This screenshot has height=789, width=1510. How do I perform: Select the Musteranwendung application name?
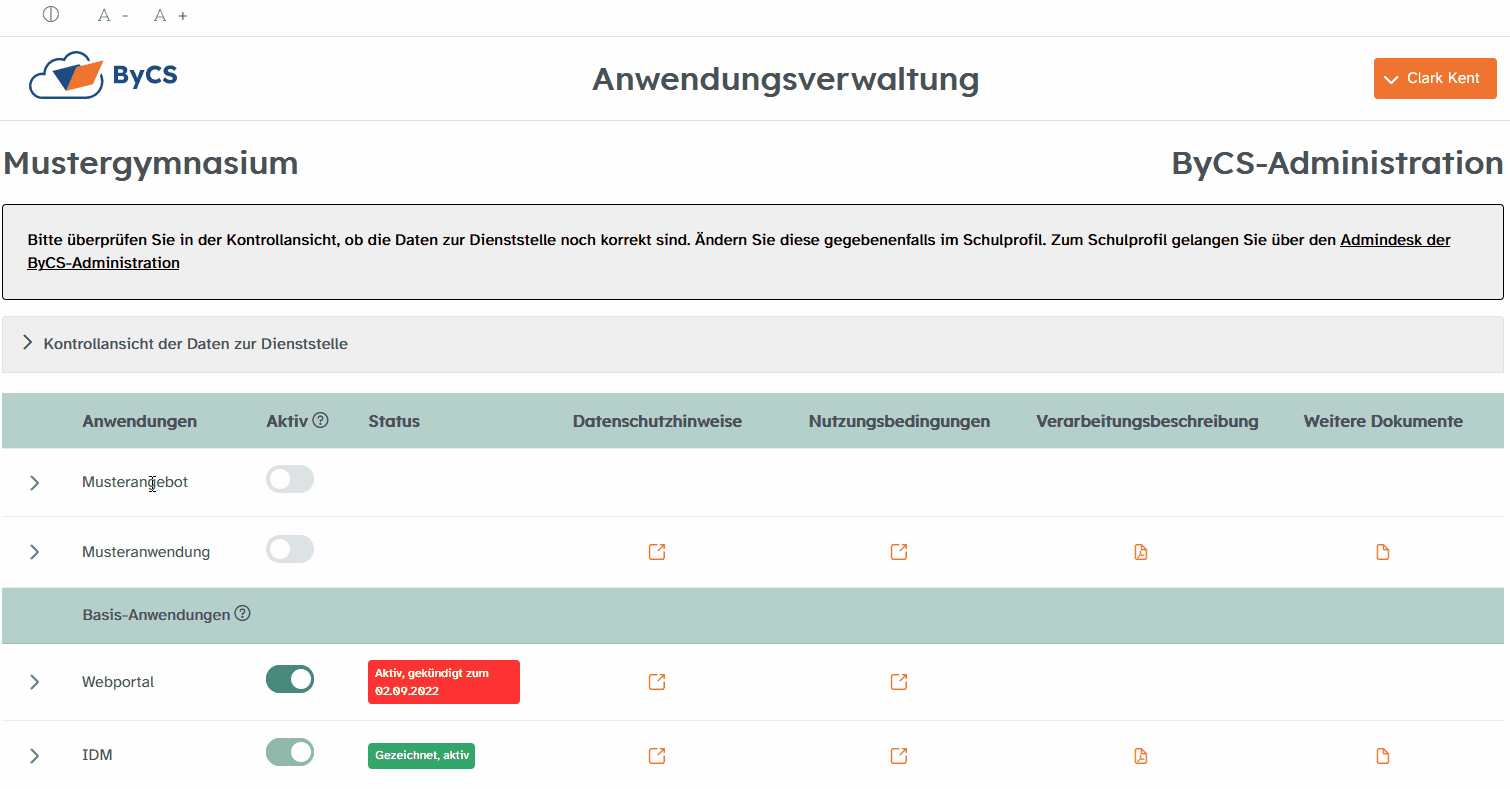click(x=146, y=552)
